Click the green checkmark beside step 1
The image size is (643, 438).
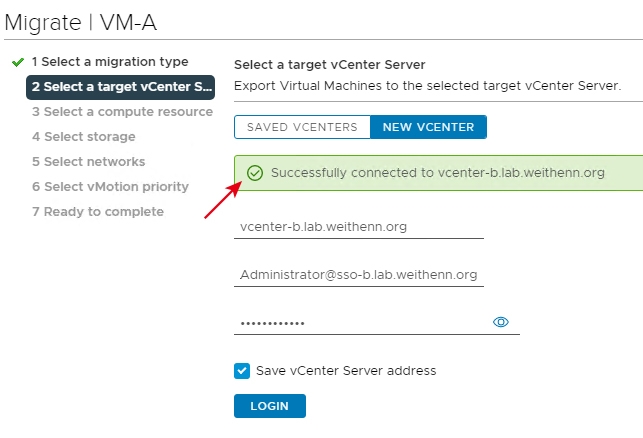point(18,62)
